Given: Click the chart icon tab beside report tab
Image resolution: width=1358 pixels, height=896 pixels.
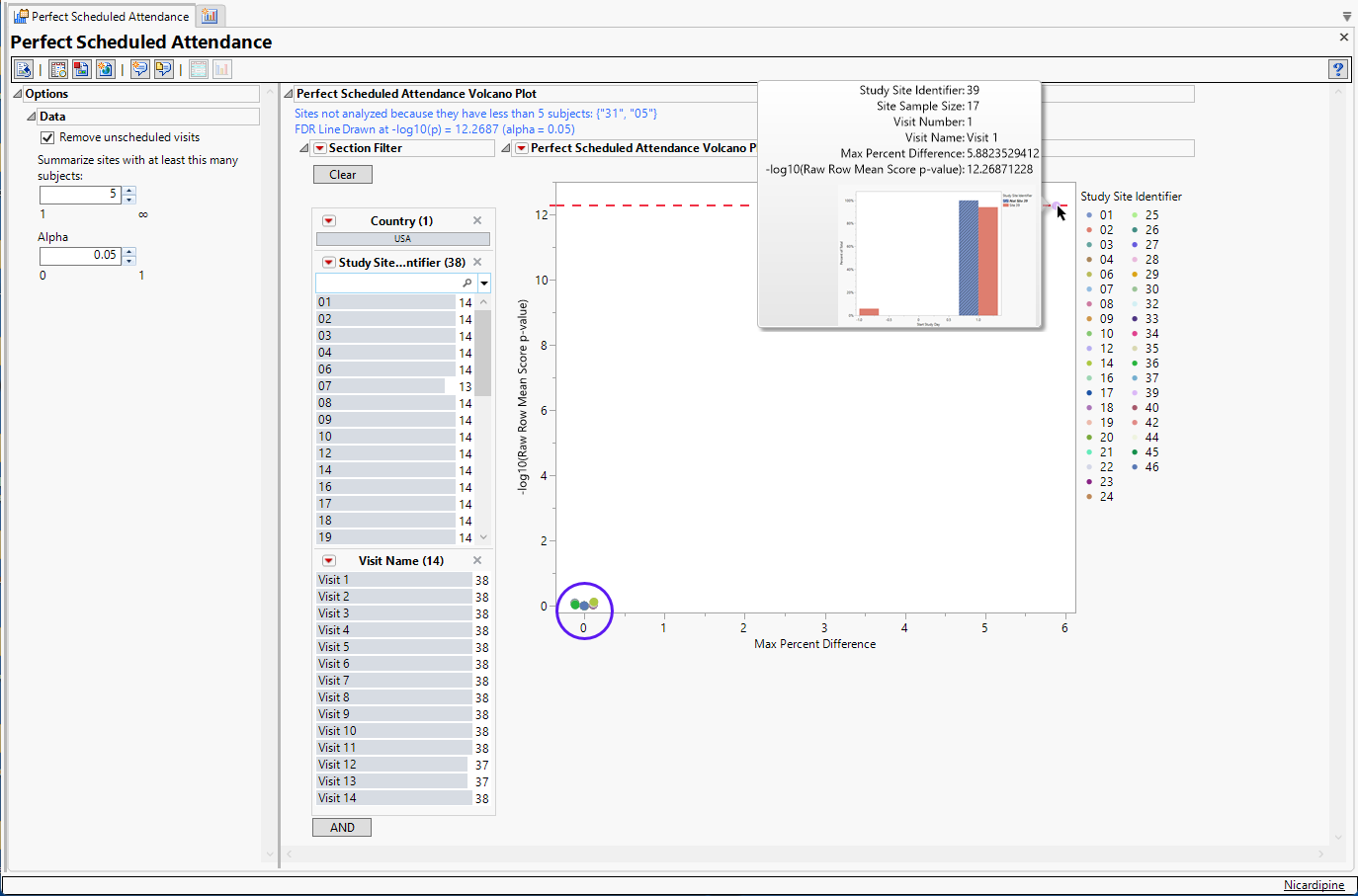Looking at the screenshot, I should [x=210, y=16].
